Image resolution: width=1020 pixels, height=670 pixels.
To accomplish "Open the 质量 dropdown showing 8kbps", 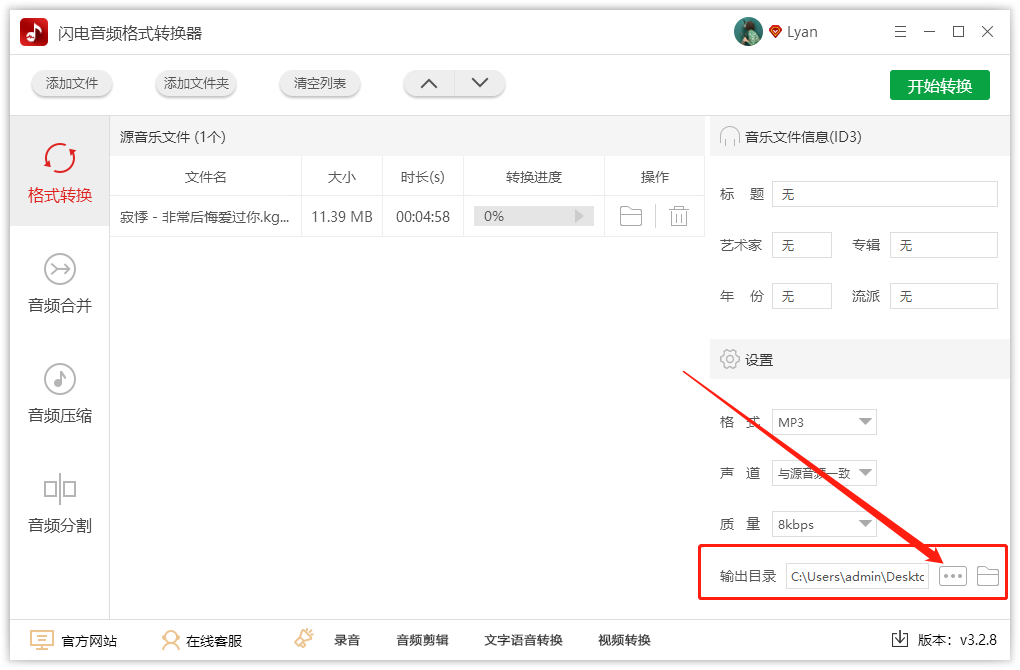I will [x=824, y=524].
